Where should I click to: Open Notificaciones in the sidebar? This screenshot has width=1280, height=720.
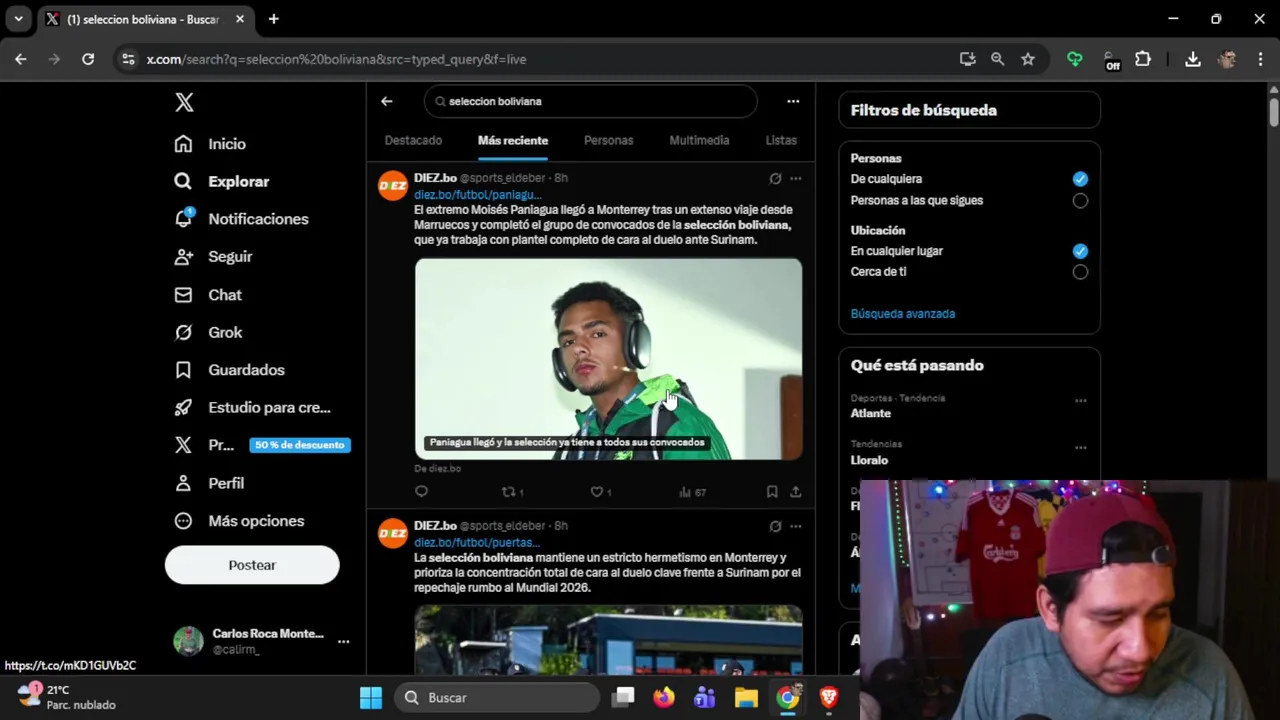click(241, 219)
